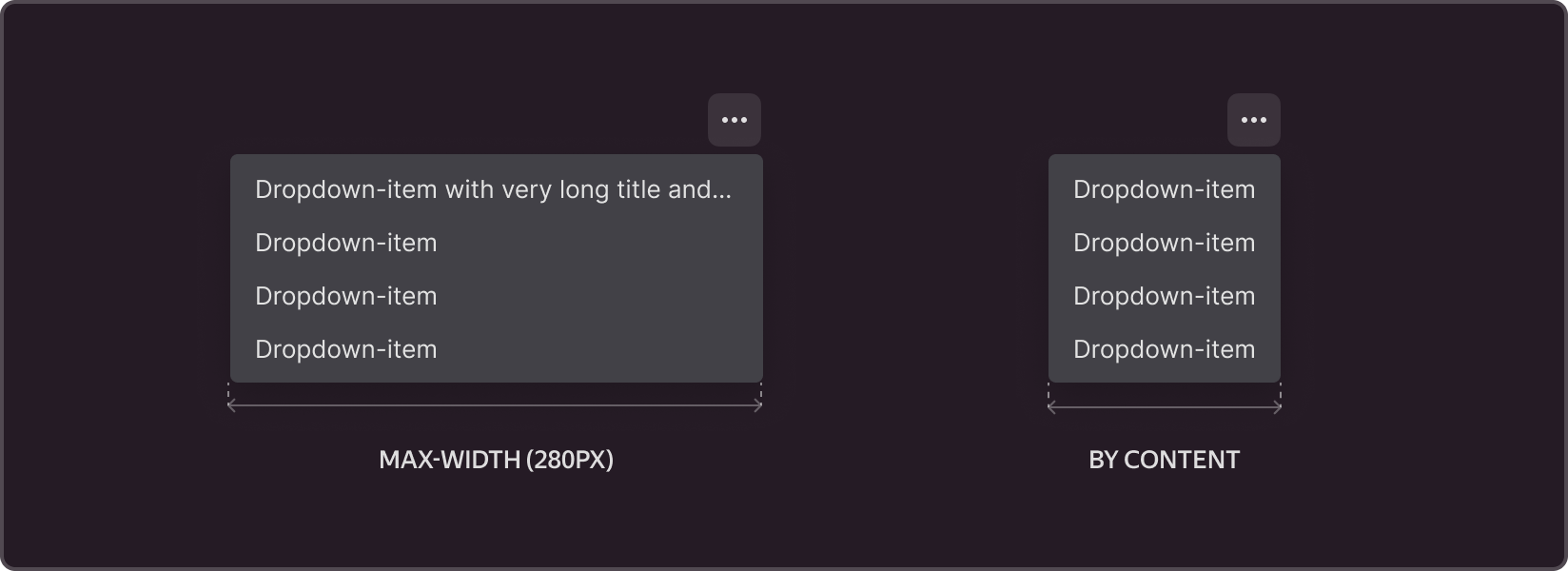Click the middle of the by-content measurement line

[x=1165, y=407]
